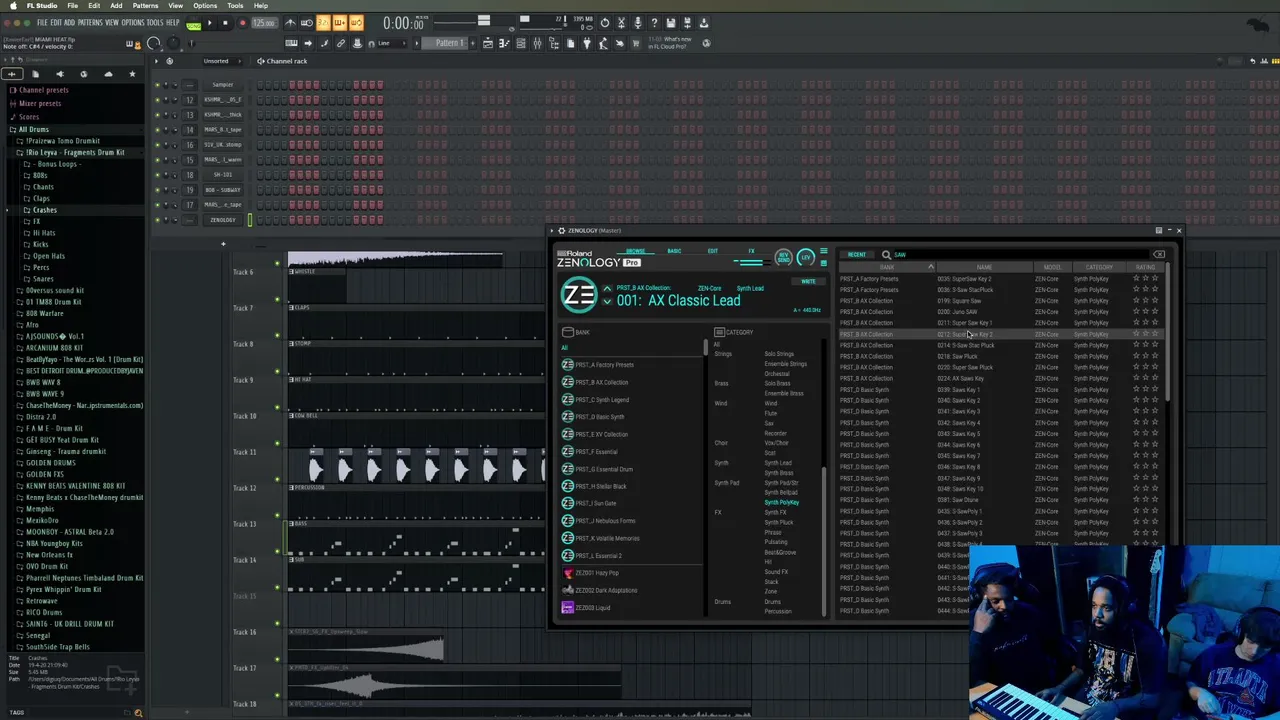Select the ZENOLOGY channel button in channel rack
Viewport: 1280px width, 720px height.
(223, 220)
